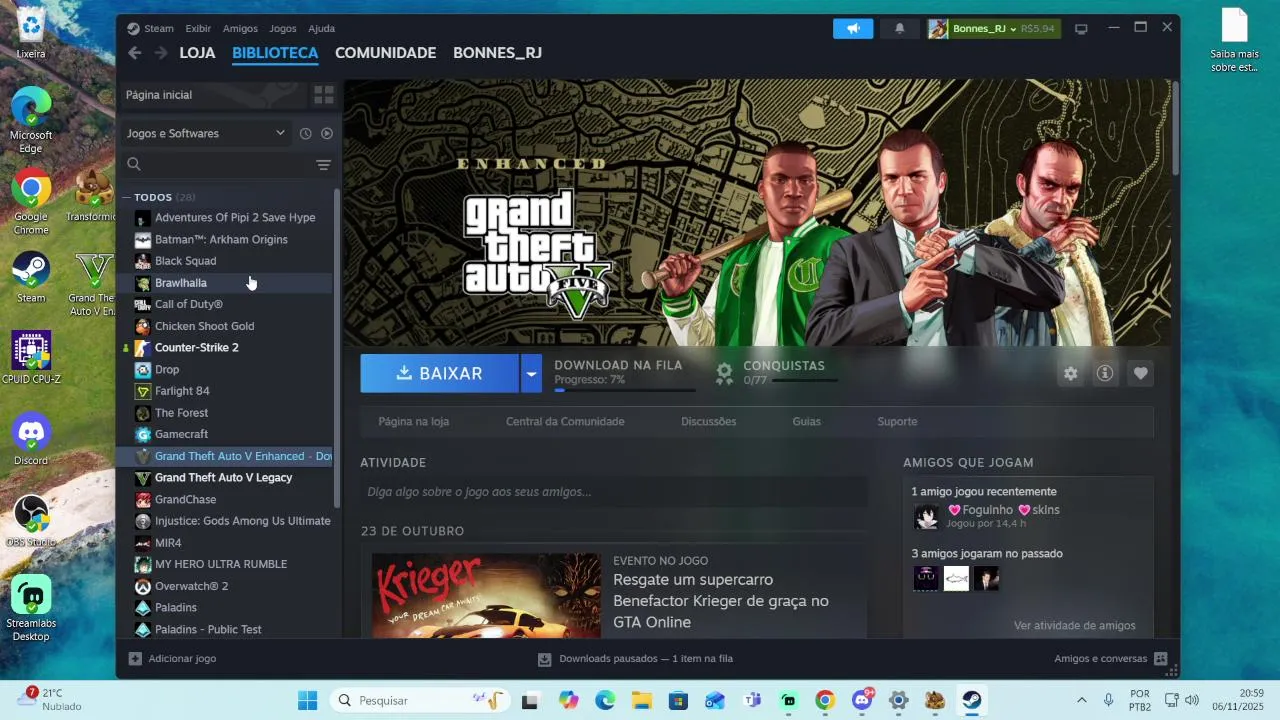Click the download progress bar

click(624, 391)
